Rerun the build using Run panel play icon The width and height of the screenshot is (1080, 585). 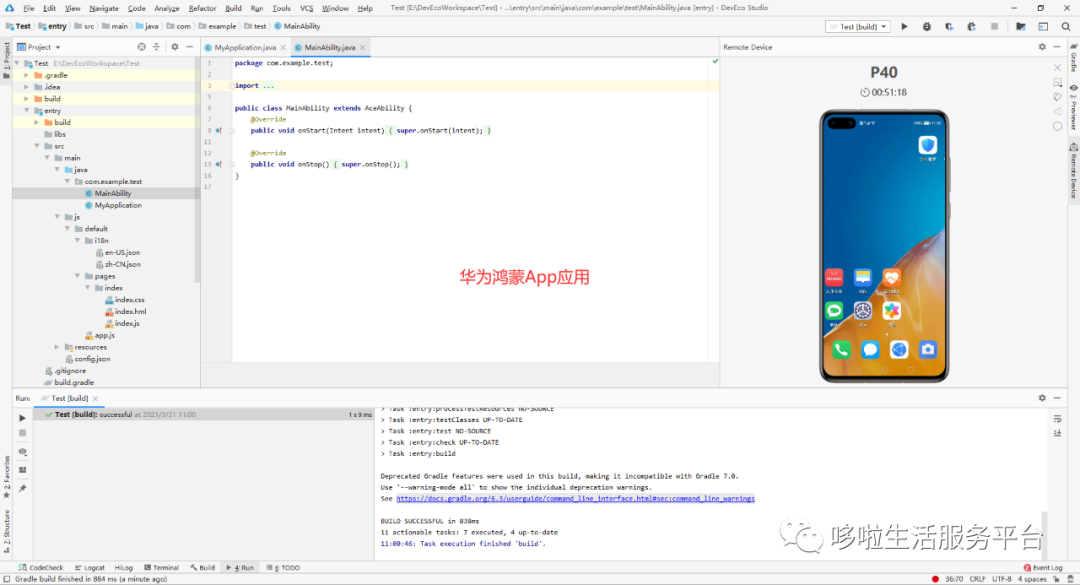coord(22,418)
